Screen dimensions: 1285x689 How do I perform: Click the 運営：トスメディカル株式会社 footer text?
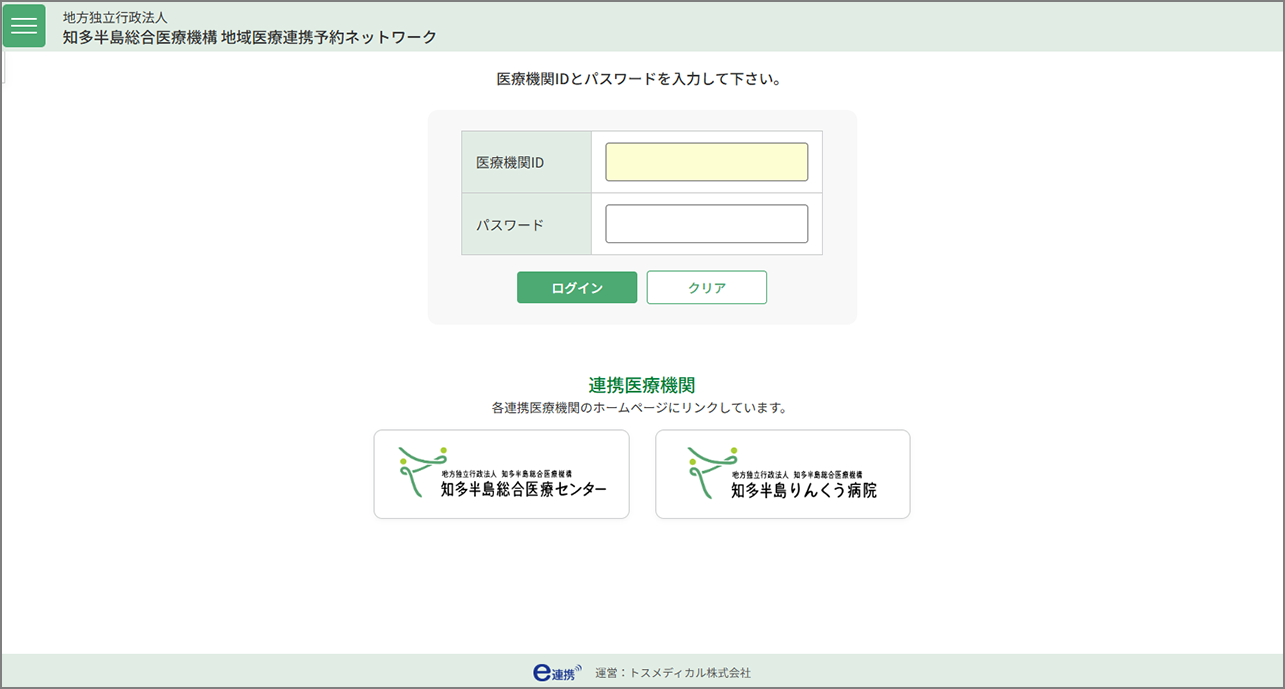pyautogui.click(x=672, y=673)
